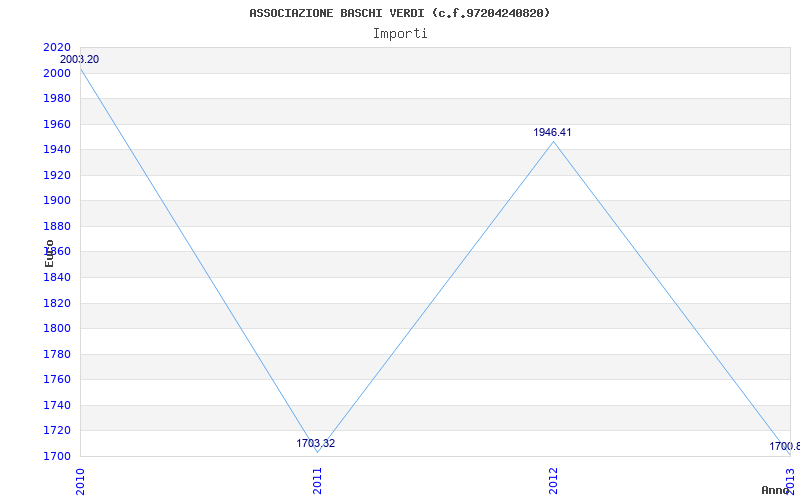The height and width of the screenshot is (500, 800).
Task: Click the 2011 x-axis year label
Action: pyautogui.click(x=317, y=481)
